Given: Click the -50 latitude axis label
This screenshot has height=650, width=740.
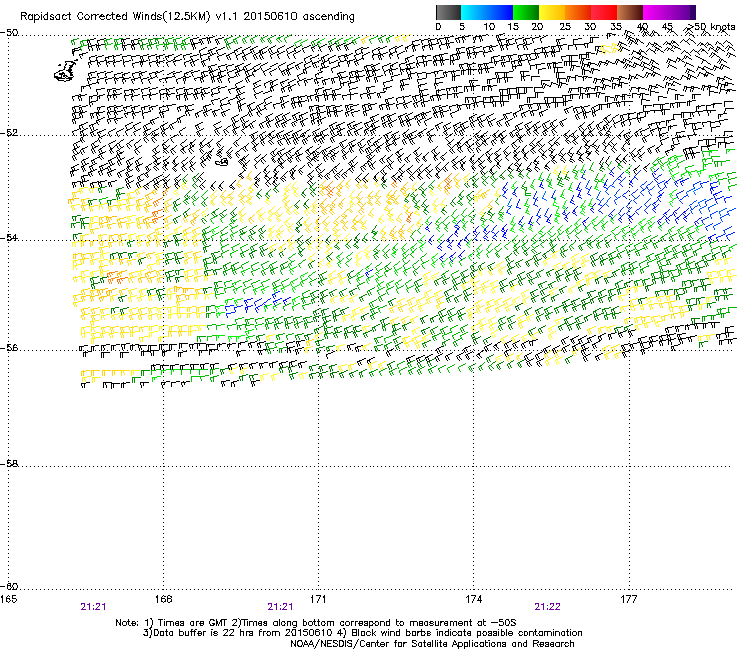Looking at the screenshot, I should 9,33.
